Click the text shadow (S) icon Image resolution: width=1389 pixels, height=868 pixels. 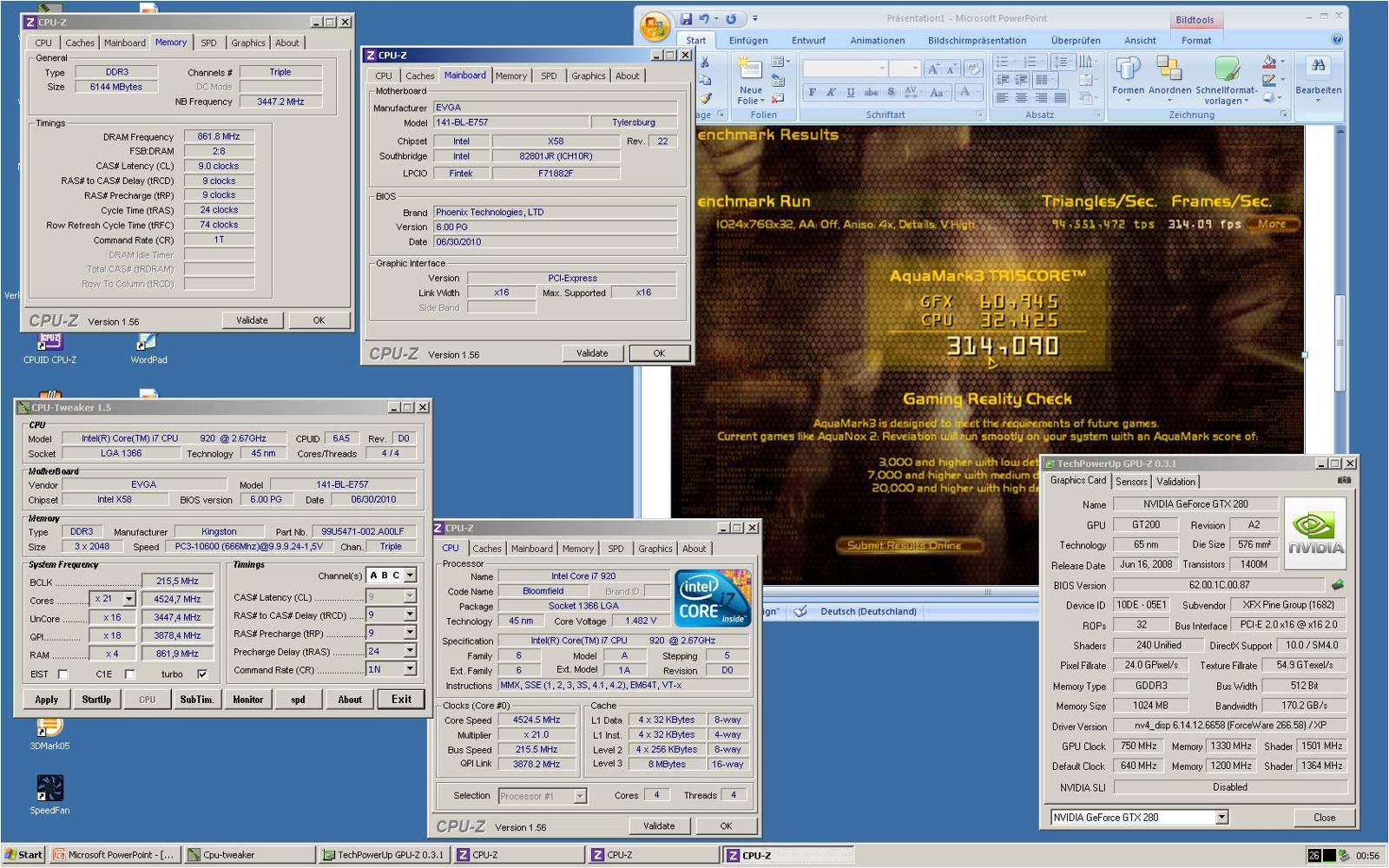891,92
